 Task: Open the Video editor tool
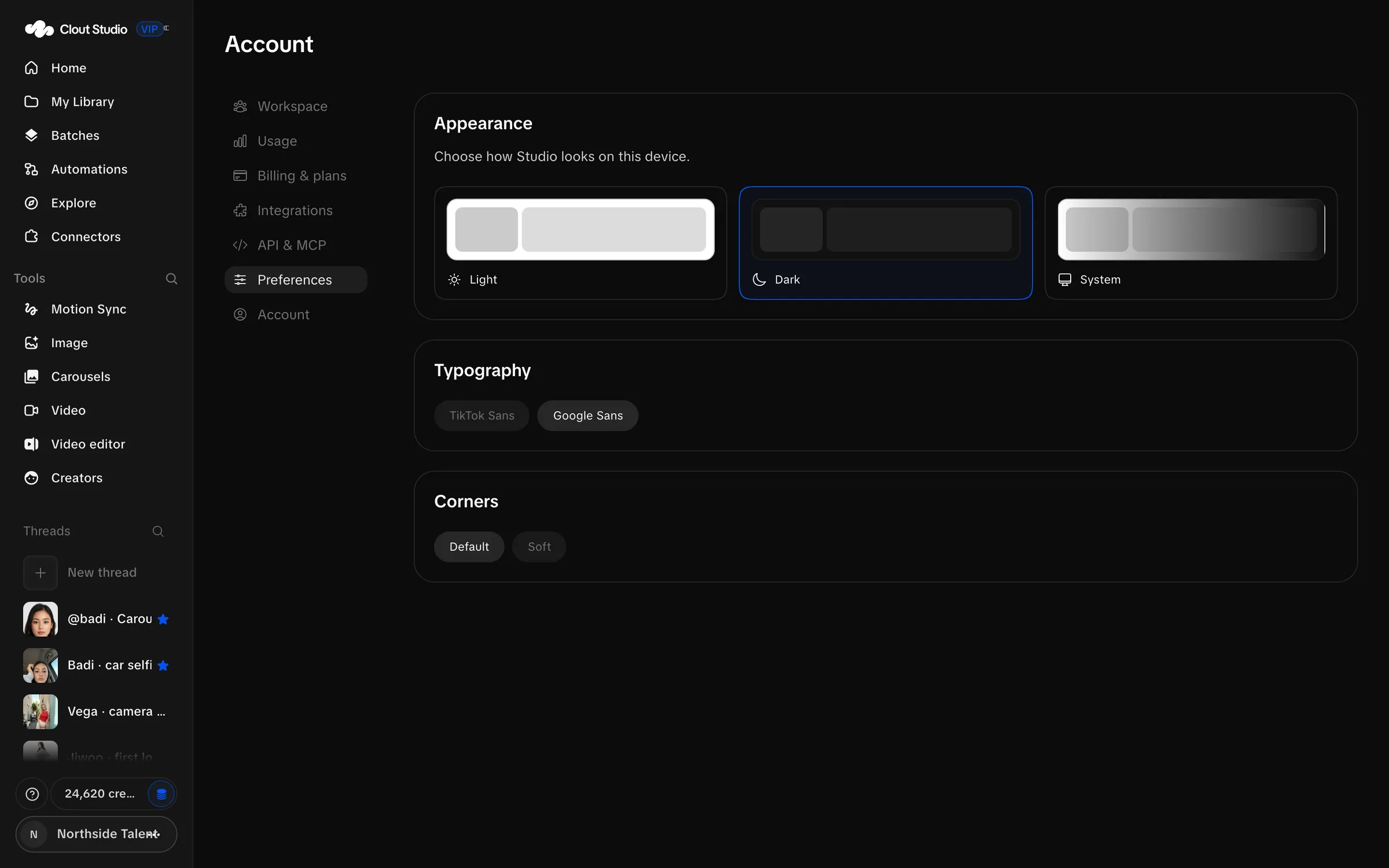coord(96,444)
